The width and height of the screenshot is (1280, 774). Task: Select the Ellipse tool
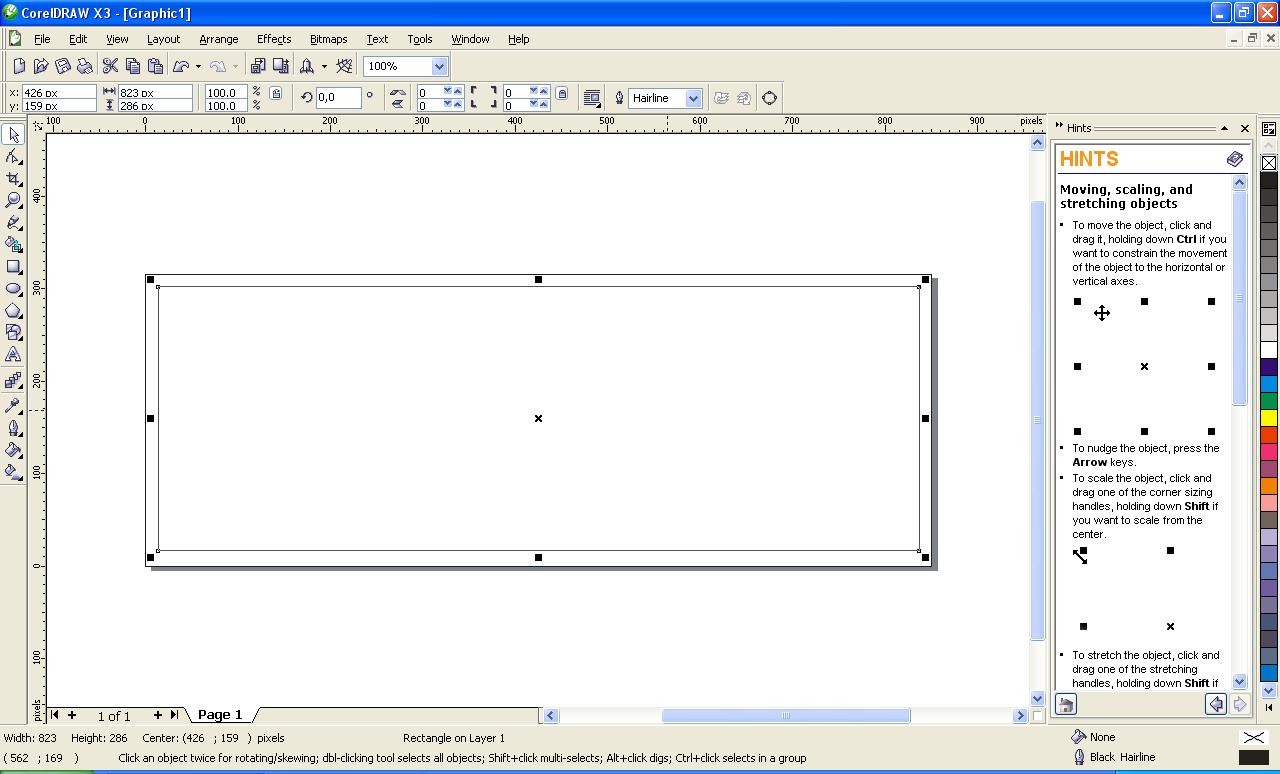point(14,288)
